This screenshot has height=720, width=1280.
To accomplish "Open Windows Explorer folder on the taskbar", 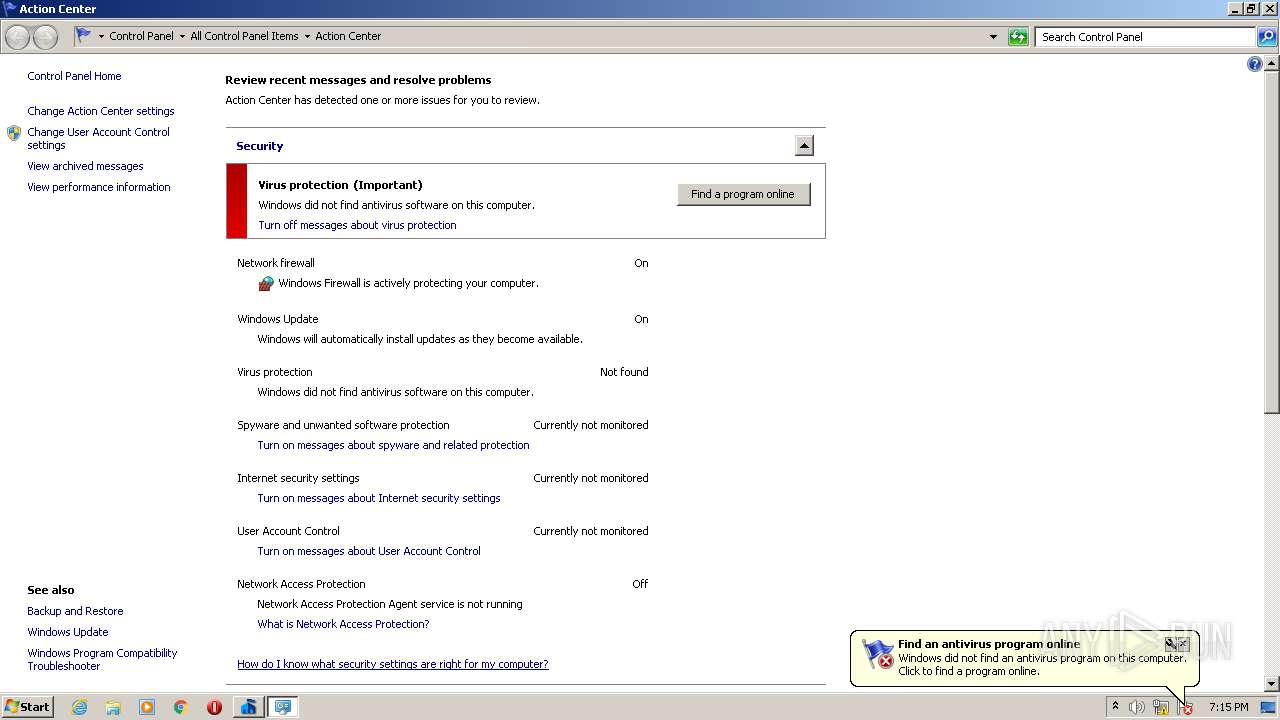I will [x=113, y=707].
